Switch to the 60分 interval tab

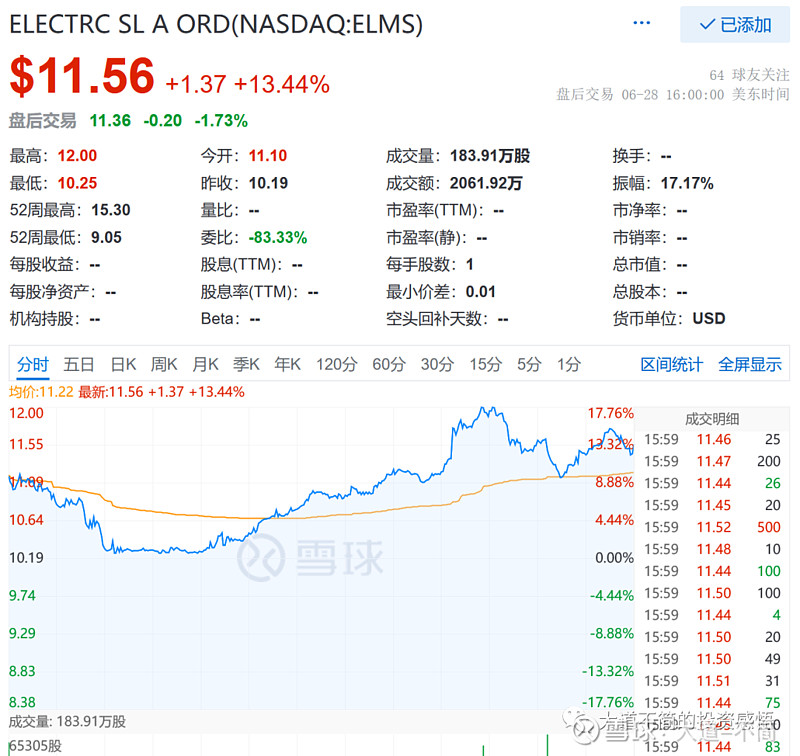tap(389, 365)
